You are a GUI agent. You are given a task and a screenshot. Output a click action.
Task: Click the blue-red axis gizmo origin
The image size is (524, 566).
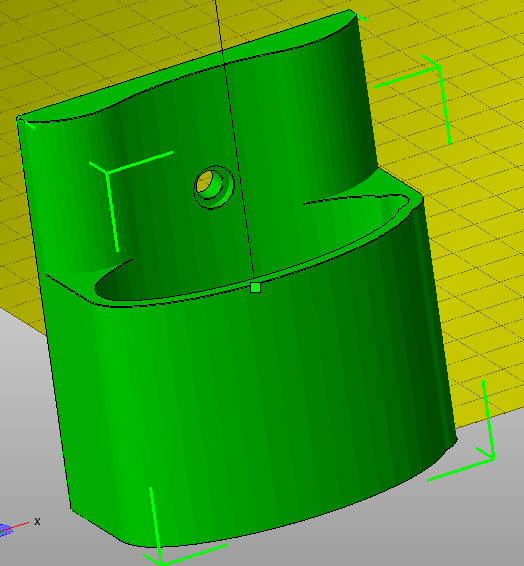[x=4, y=530]
